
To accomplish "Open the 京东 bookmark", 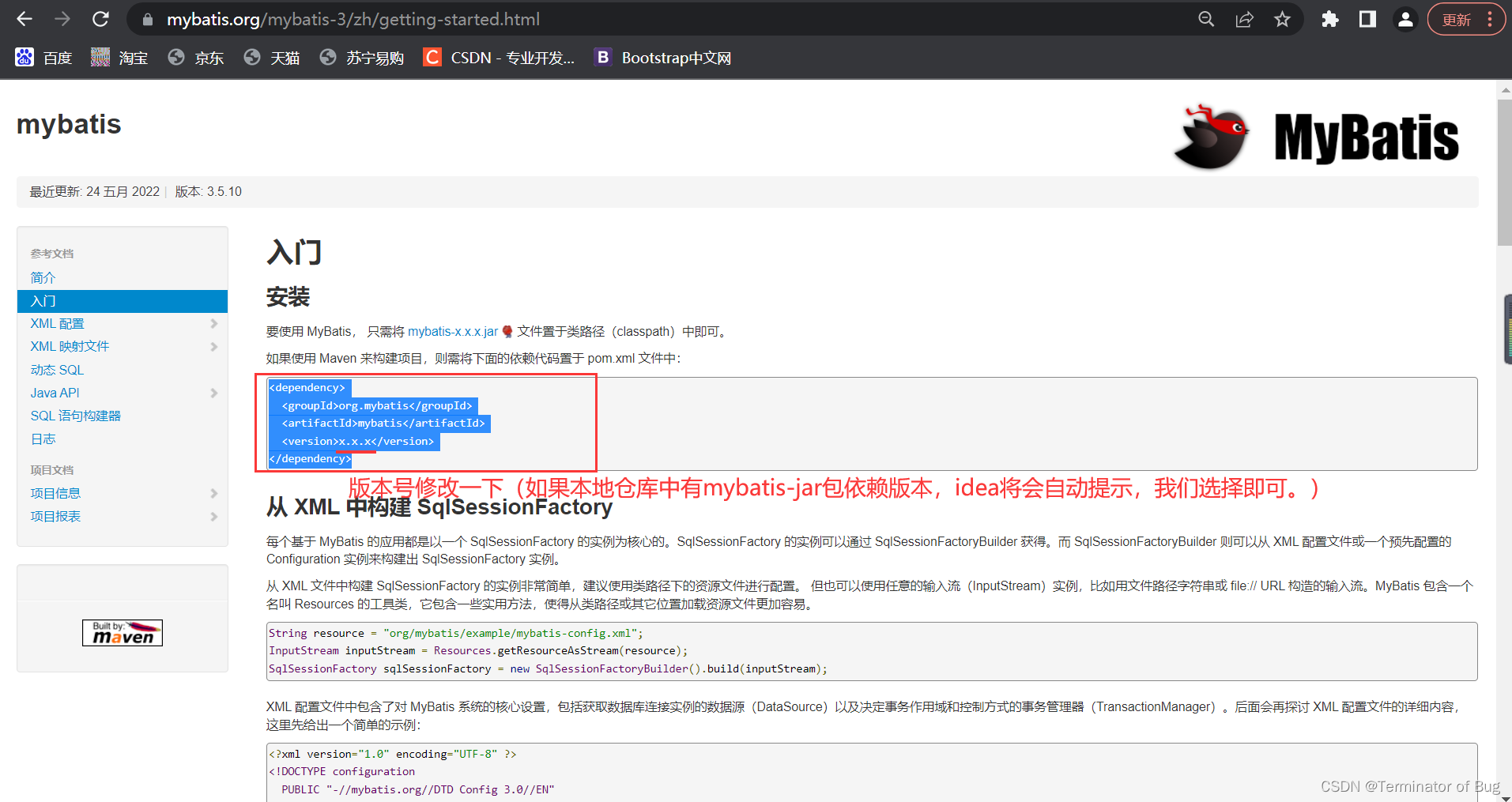I will coord(195,58).
